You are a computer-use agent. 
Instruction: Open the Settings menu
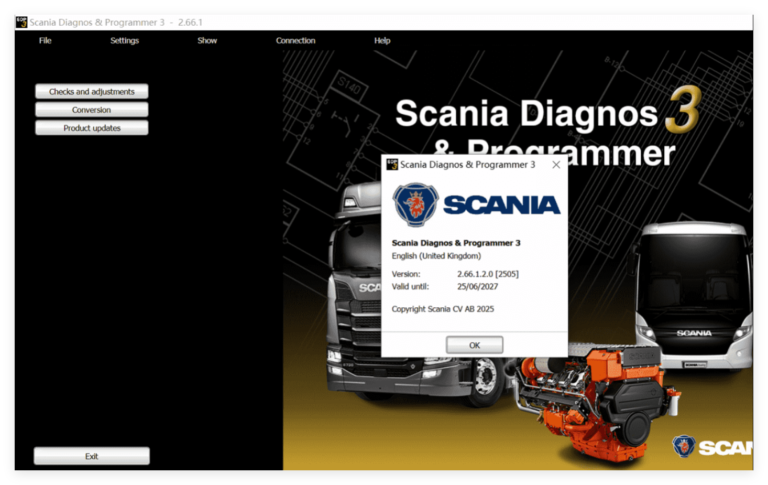tap(124, 41)
